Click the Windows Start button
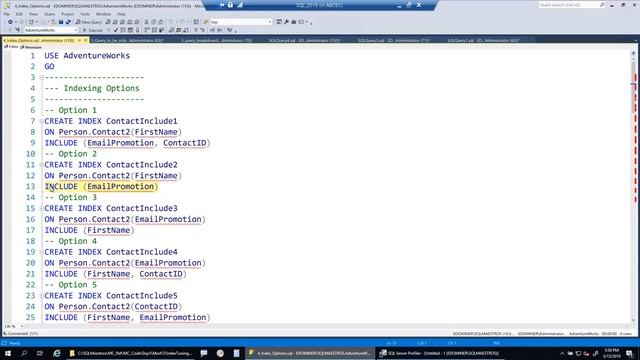The width and height of the screenshot is (640, 360). coord(8,353)
